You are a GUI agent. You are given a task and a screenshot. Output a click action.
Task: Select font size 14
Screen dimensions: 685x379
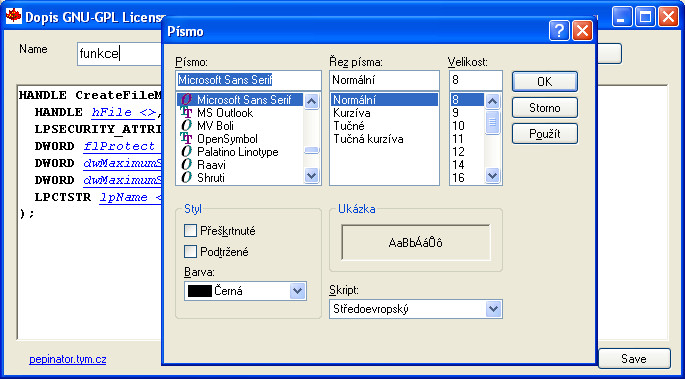coord(467,165)
